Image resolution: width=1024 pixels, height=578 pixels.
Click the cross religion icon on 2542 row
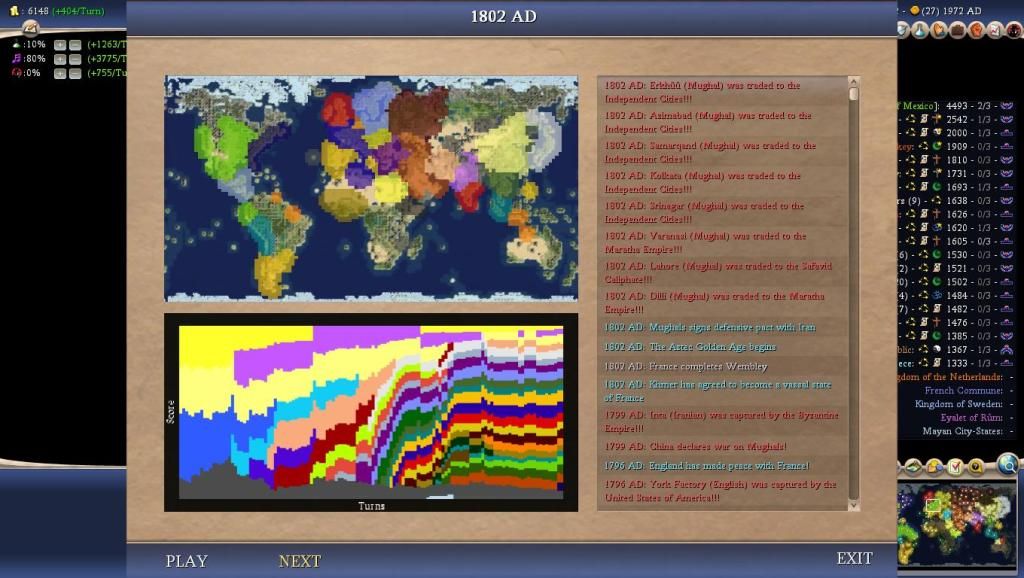point(936,120)
